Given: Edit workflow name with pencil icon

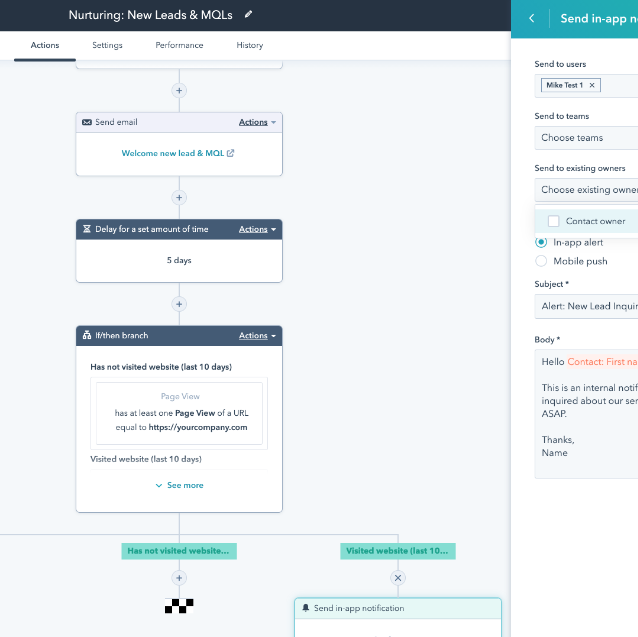Looking at the screenshot, I should pos(248,15).
